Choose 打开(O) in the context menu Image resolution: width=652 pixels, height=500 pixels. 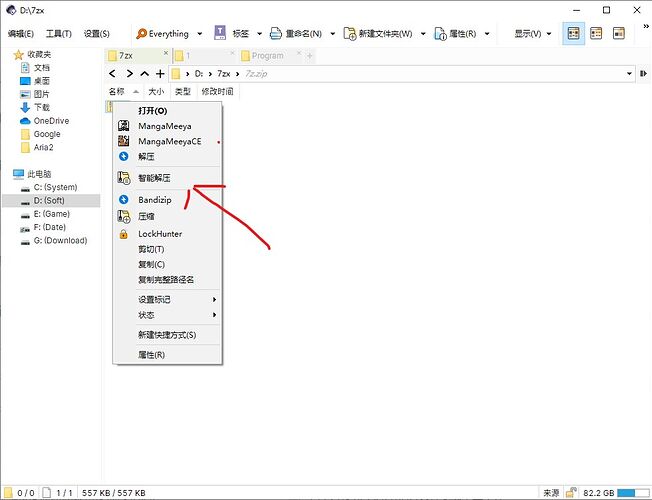coord(167,111)
